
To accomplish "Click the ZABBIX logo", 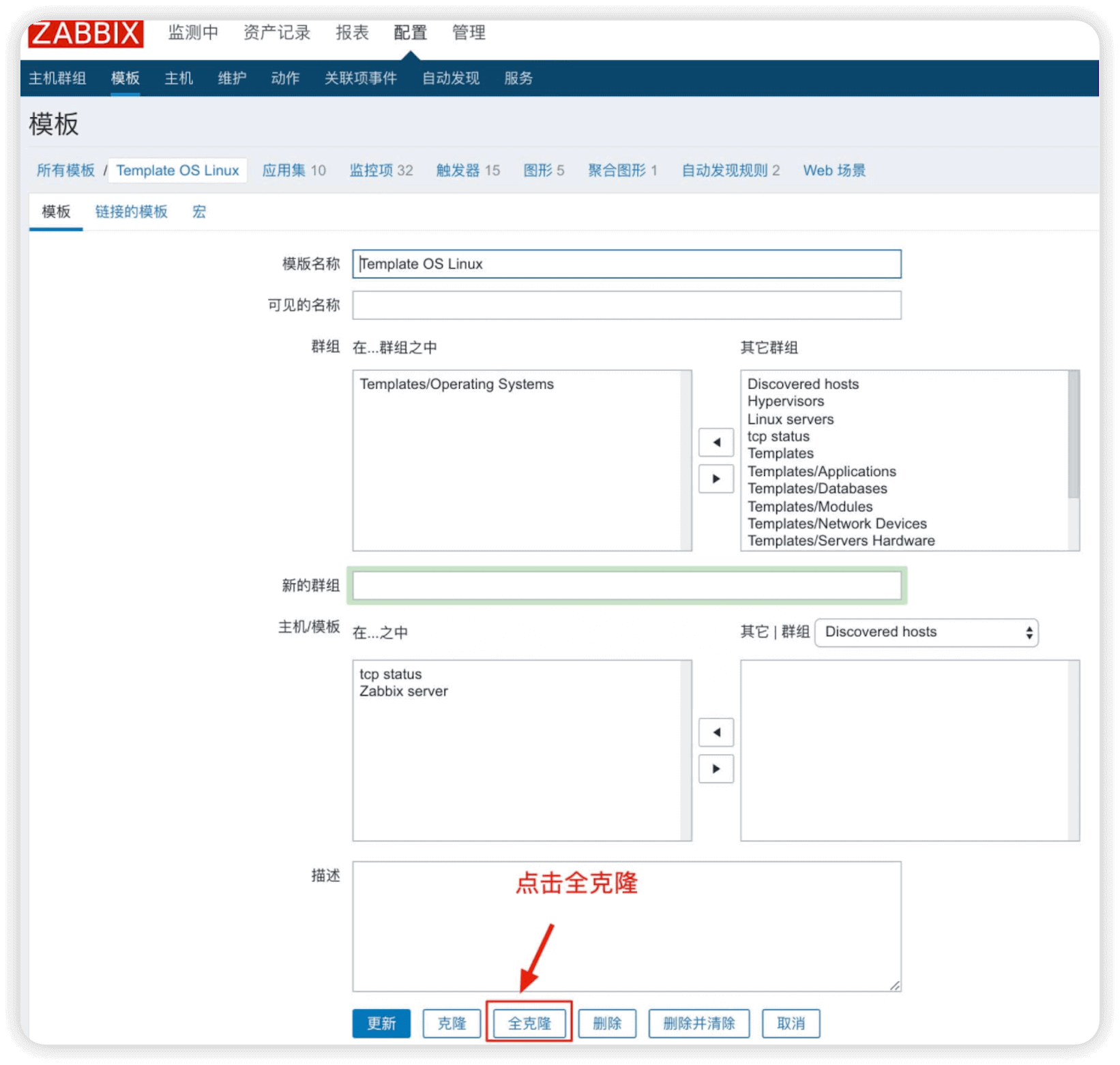I will tap(85, 33).
